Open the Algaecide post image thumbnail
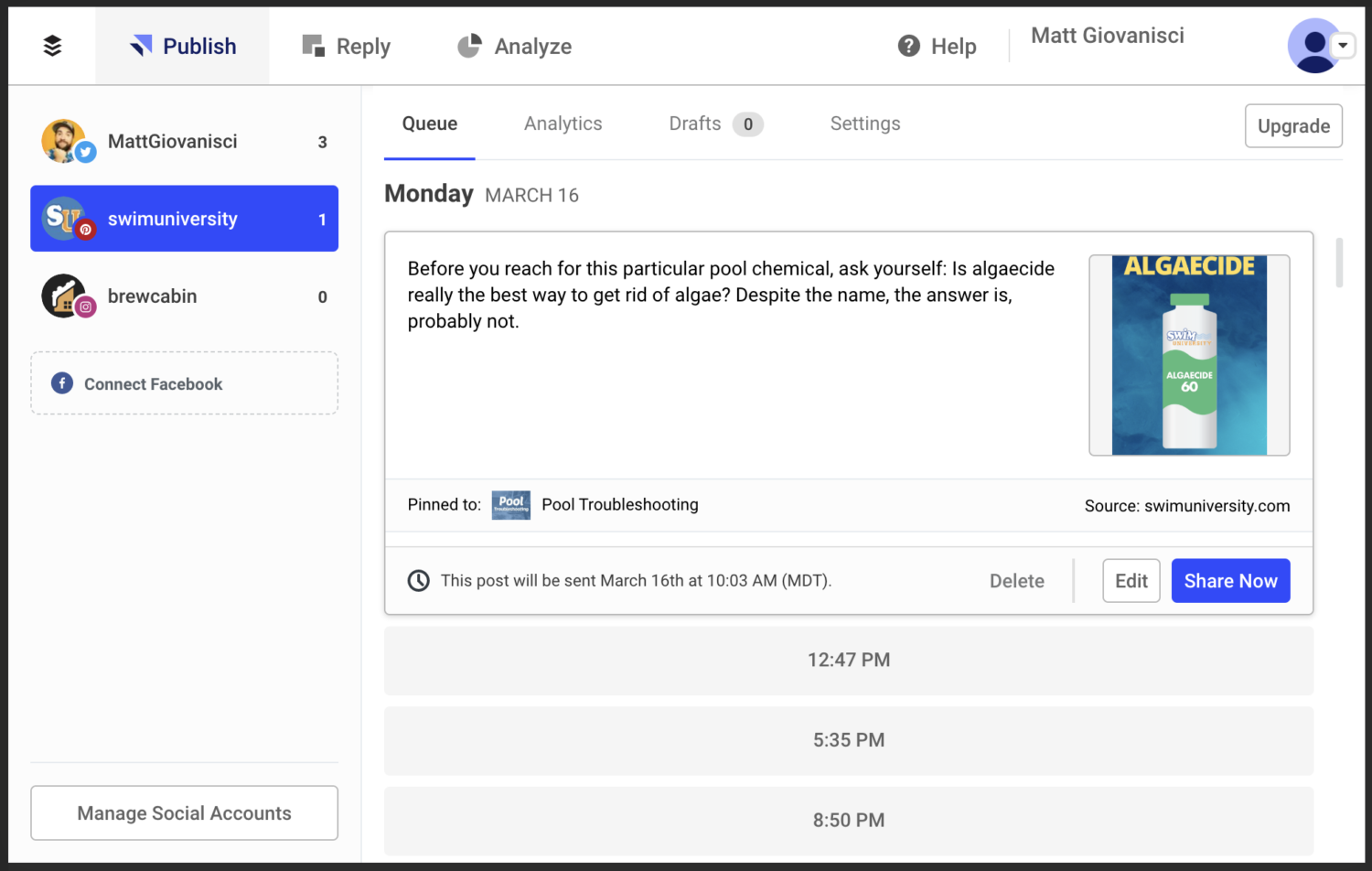 1189,355
